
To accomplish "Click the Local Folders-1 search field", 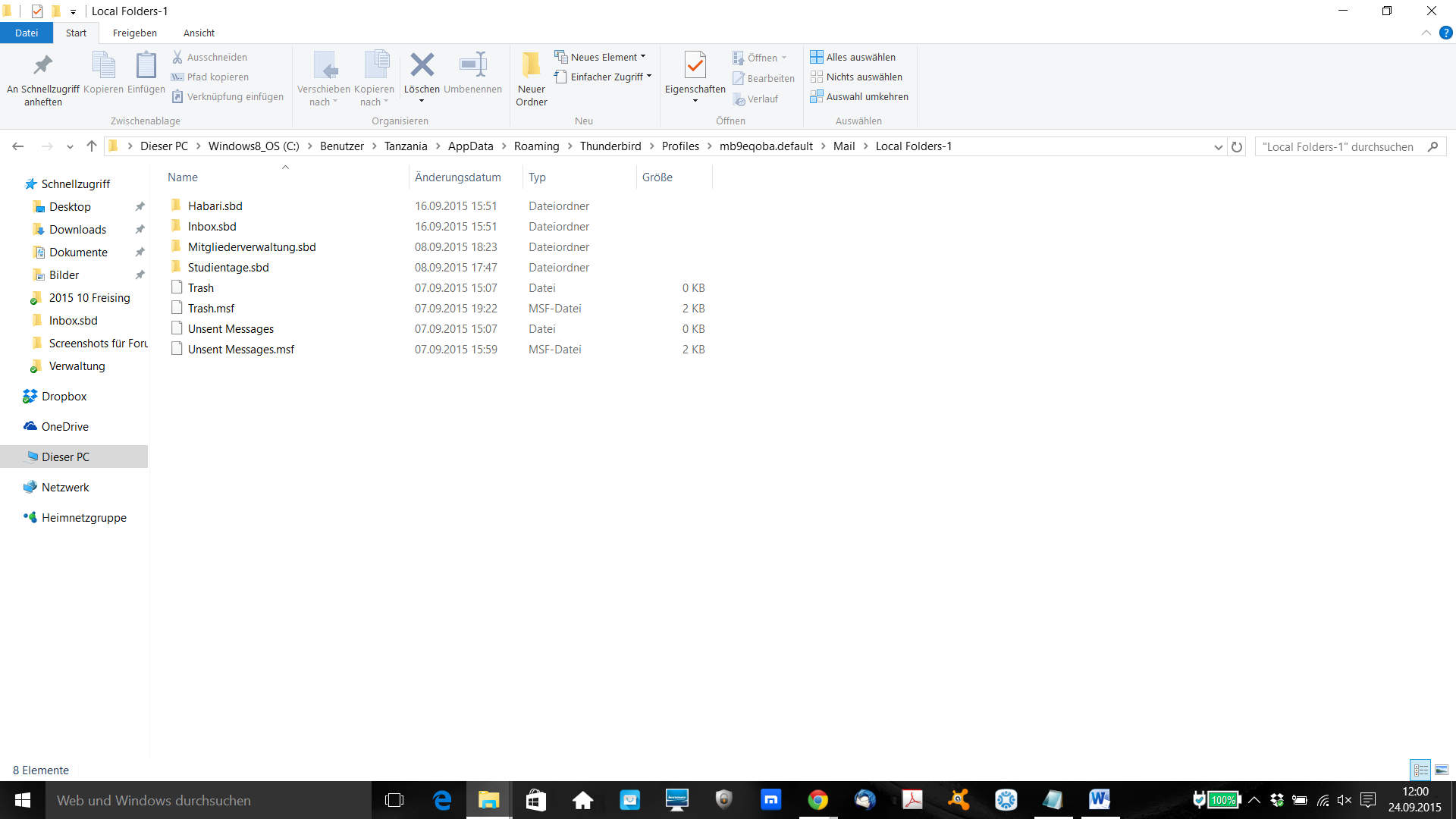I will click(1338, 147).
